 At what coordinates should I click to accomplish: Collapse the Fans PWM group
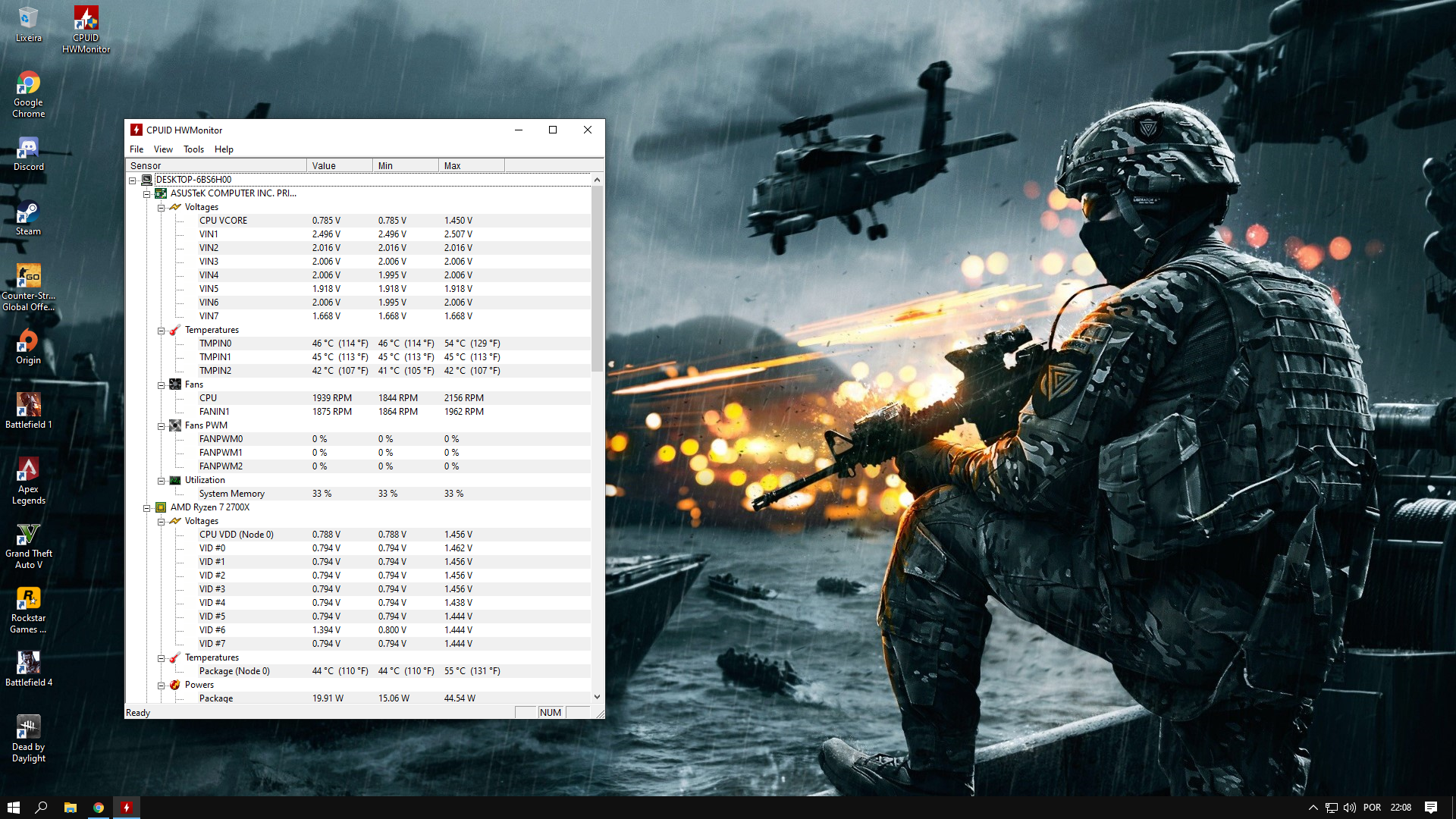click(162, 426)
